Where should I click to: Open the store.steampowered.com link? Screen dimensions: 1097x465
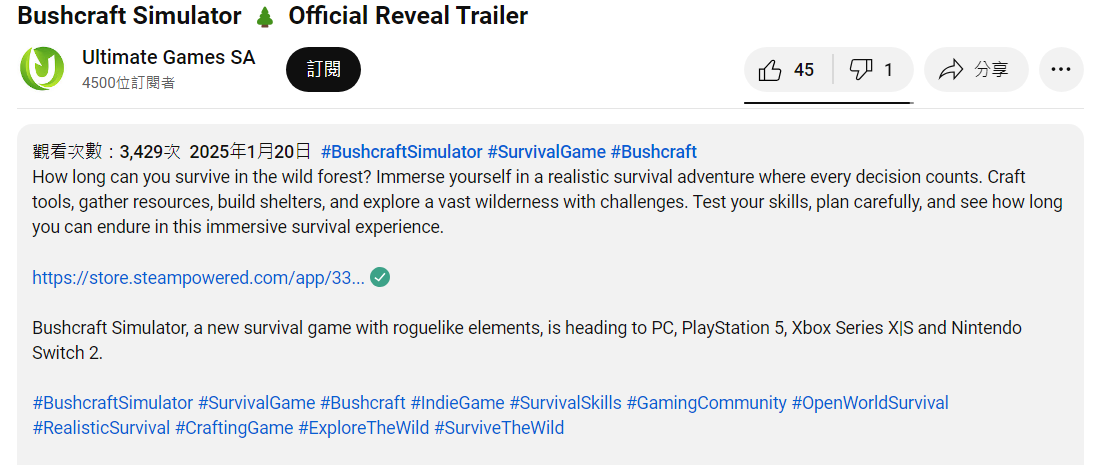(x=198, y=278)
